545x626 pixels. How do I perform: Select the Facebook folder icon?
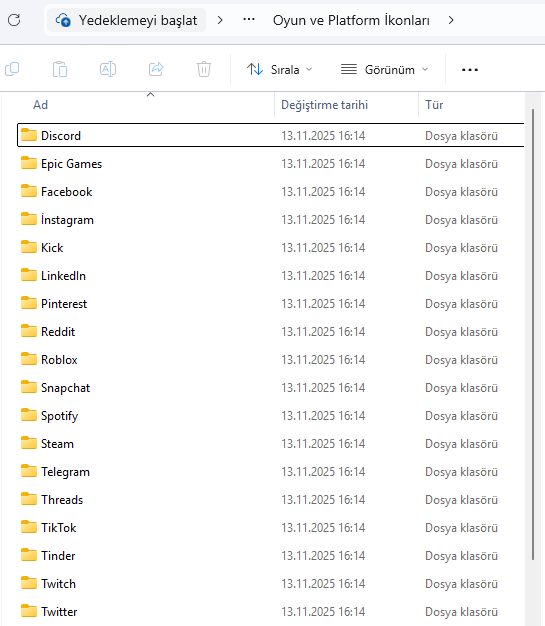[x=29, y=191]
